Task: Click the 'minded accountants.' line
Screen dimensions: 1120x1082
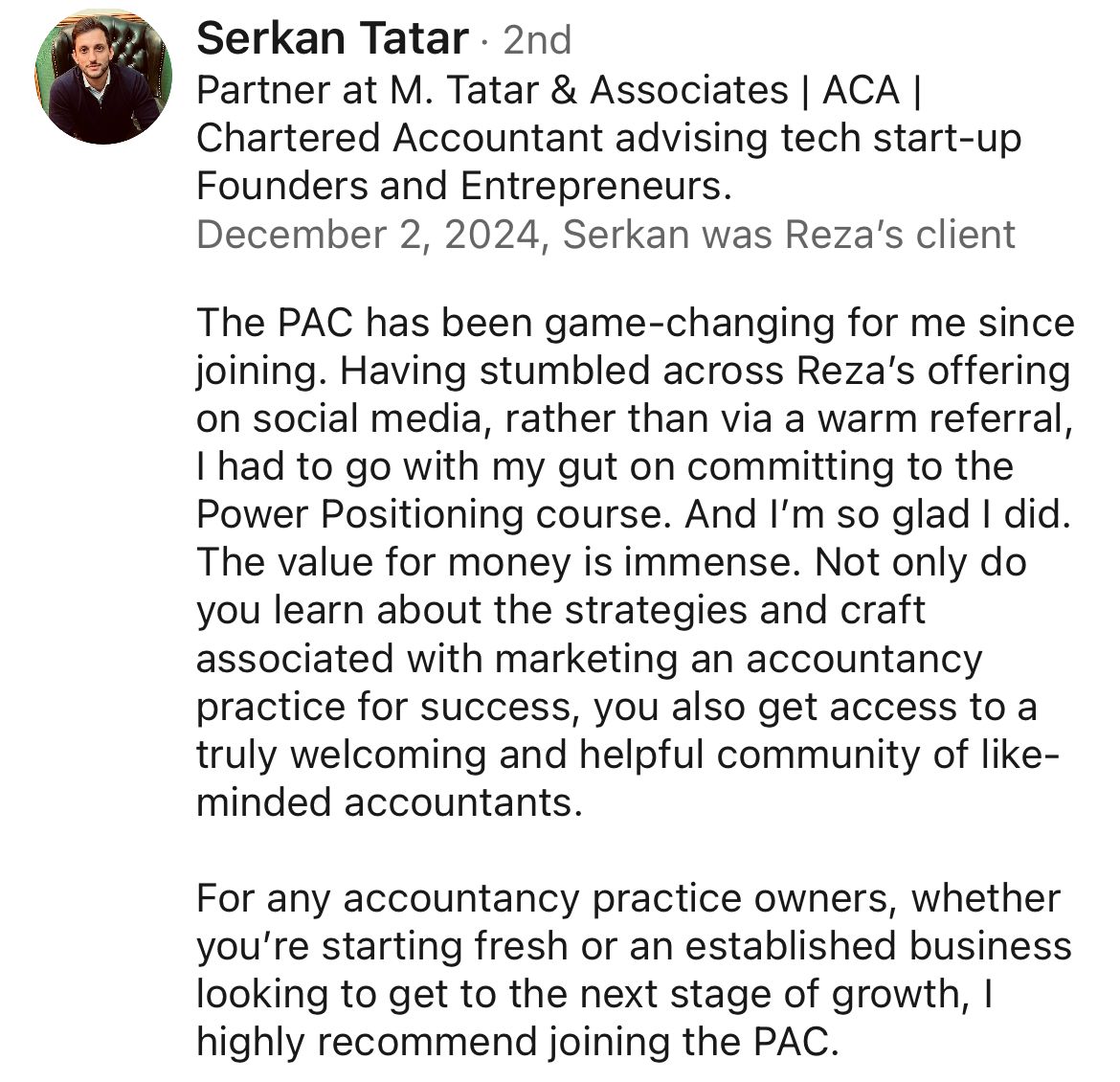Action: point(389,802)
